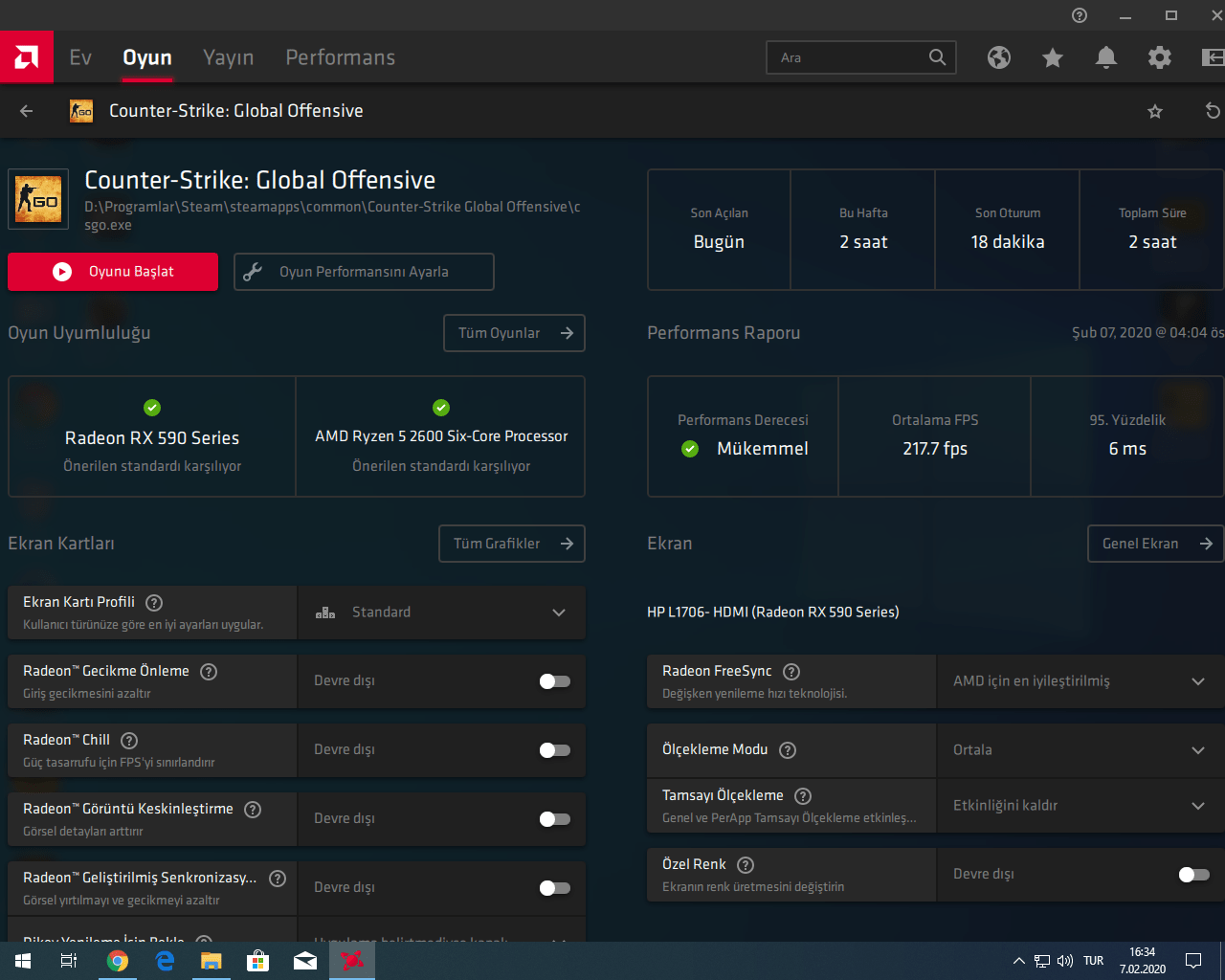Click Oyunu Başlat button

(x=113, y=272)
